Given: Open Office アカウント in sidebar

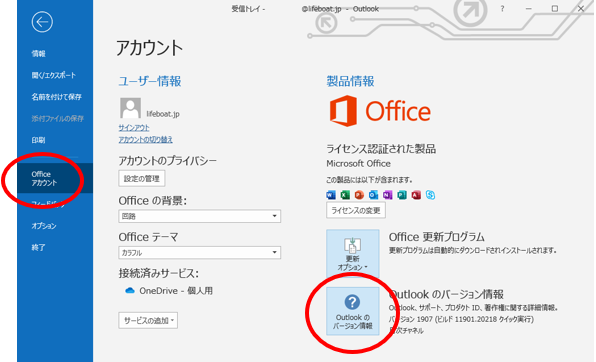Looking at the screenshot, I should pos(55,178).
